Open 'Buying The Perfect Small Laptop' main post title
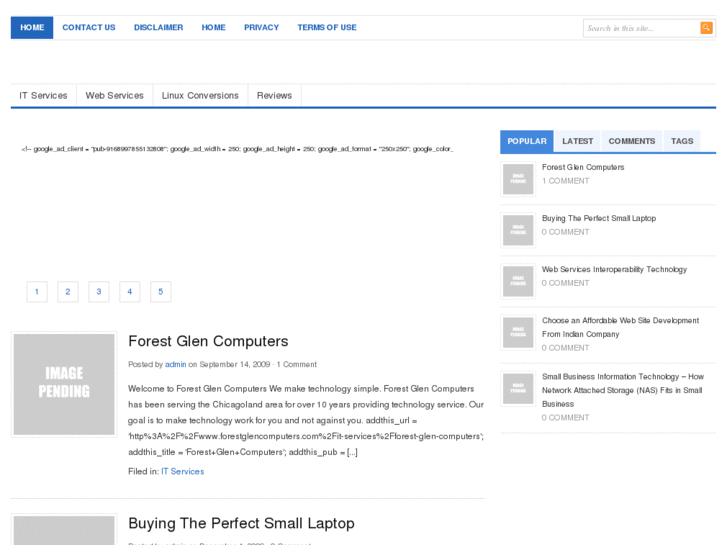This screenshot has height=545, width=727. pyautogui.click(x=241, y=524)
